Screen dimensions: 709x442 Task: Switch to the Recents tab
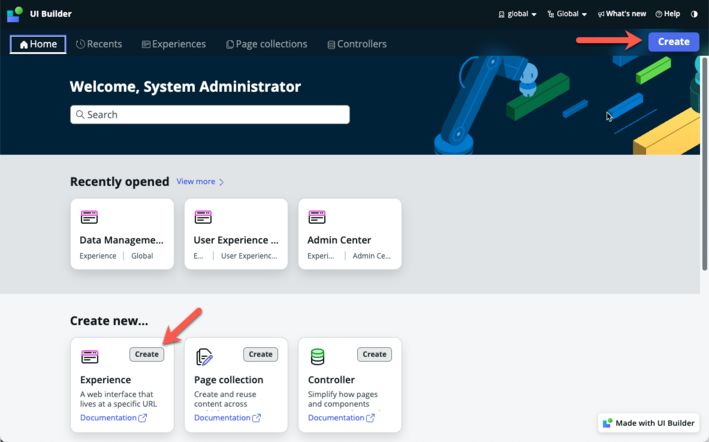click(99, 44)
